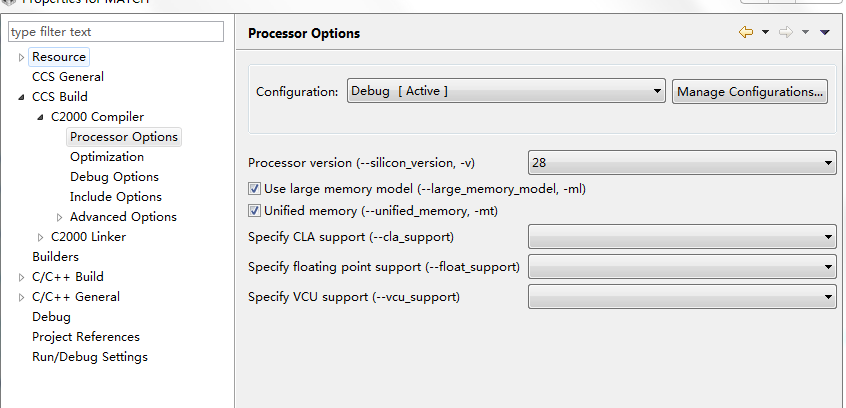This screenshot has width=846, height=408.
Task: Disable the Unified memory checkbox
Action: [254, 211]
